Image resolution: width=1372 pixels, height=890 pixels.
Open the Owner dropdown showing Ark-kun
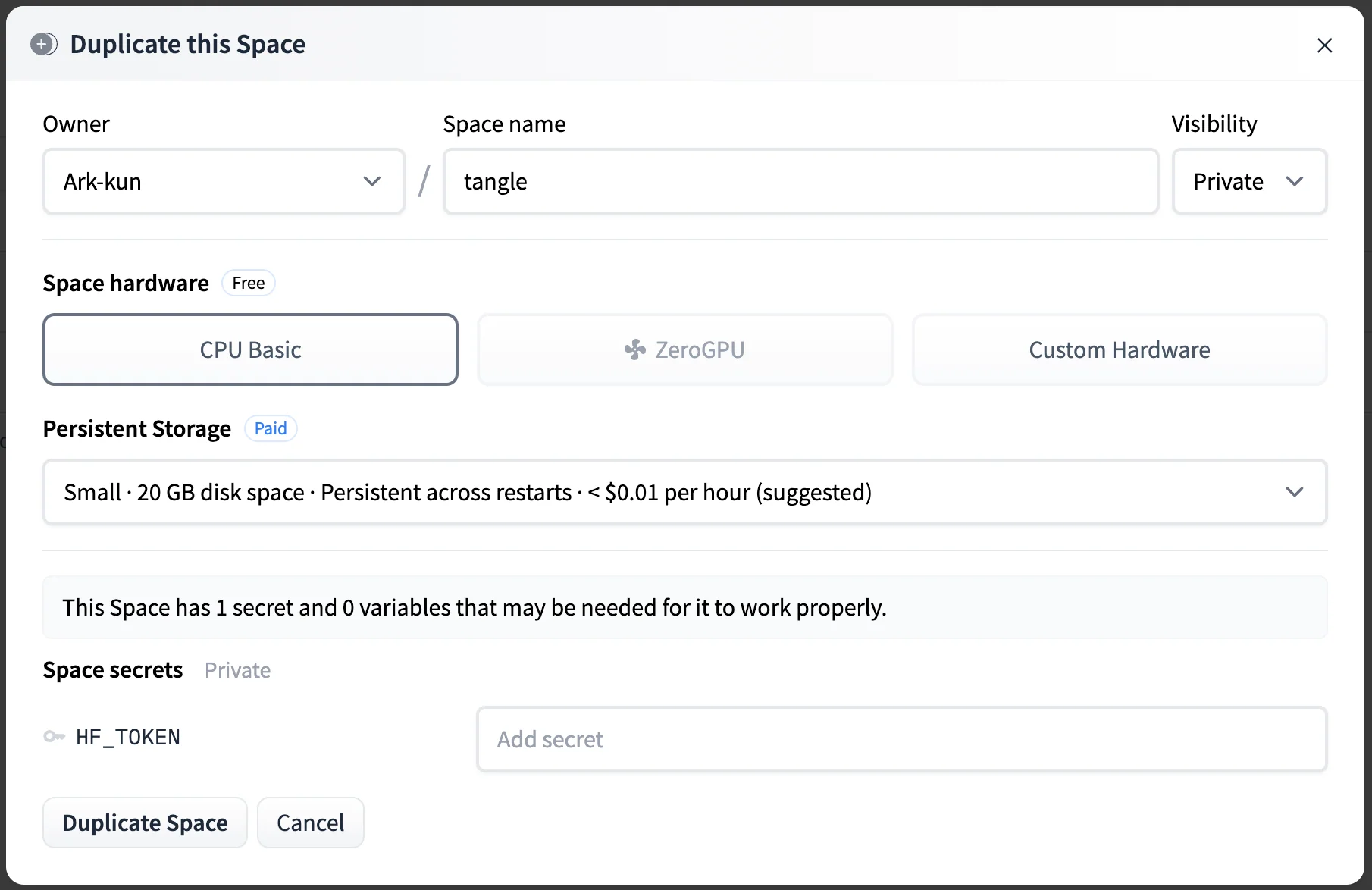pyautogui.click(x=224, y=181)
